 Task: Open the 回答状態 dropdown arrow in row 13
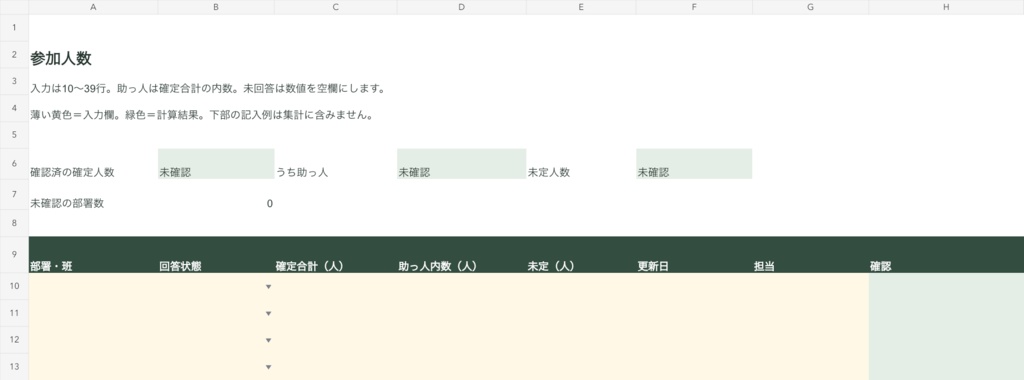pos(268,367)
